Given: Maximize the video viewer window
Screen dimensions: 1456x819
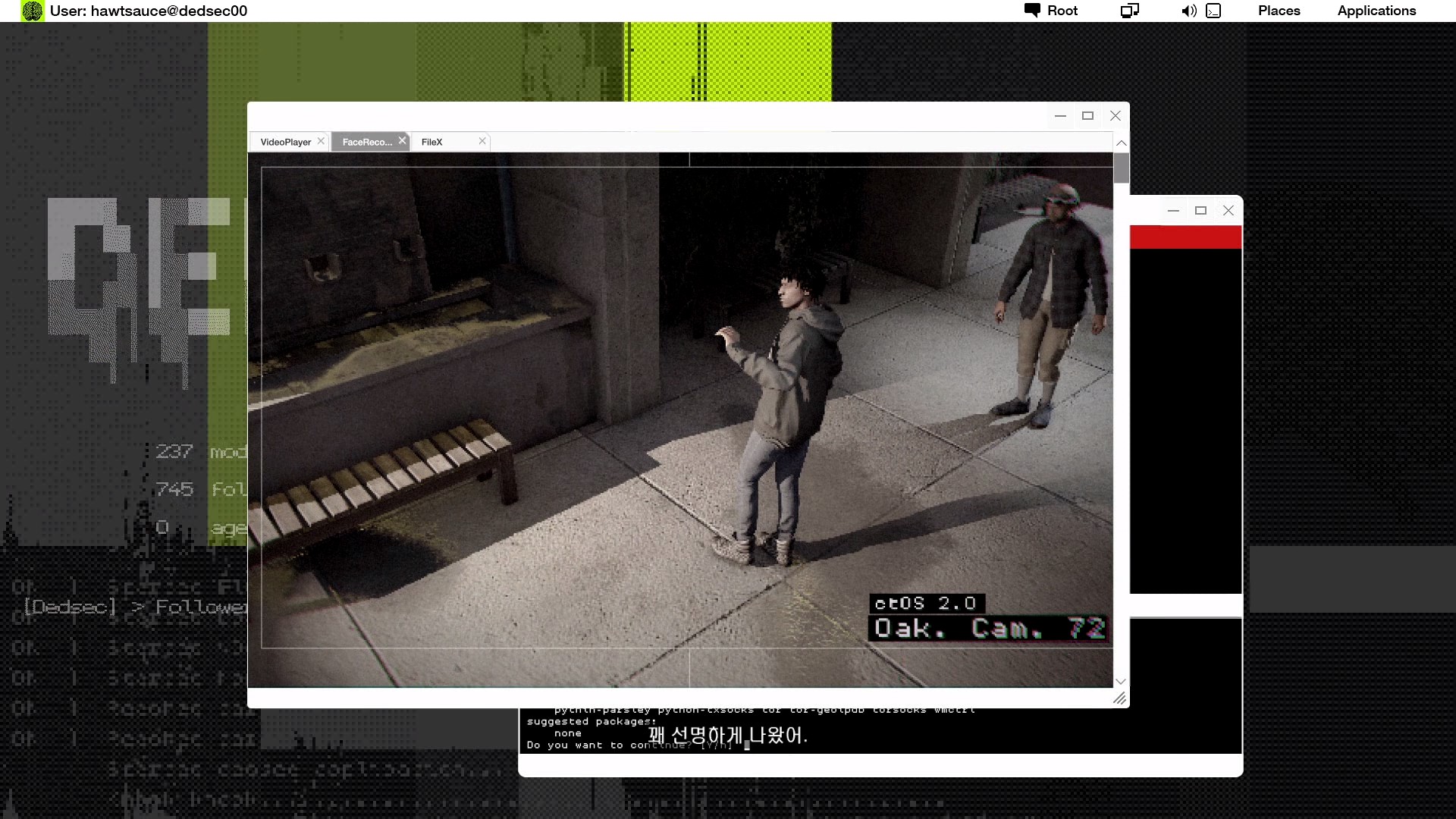Looking at the screenshot, I should [x=1087, y=116].
